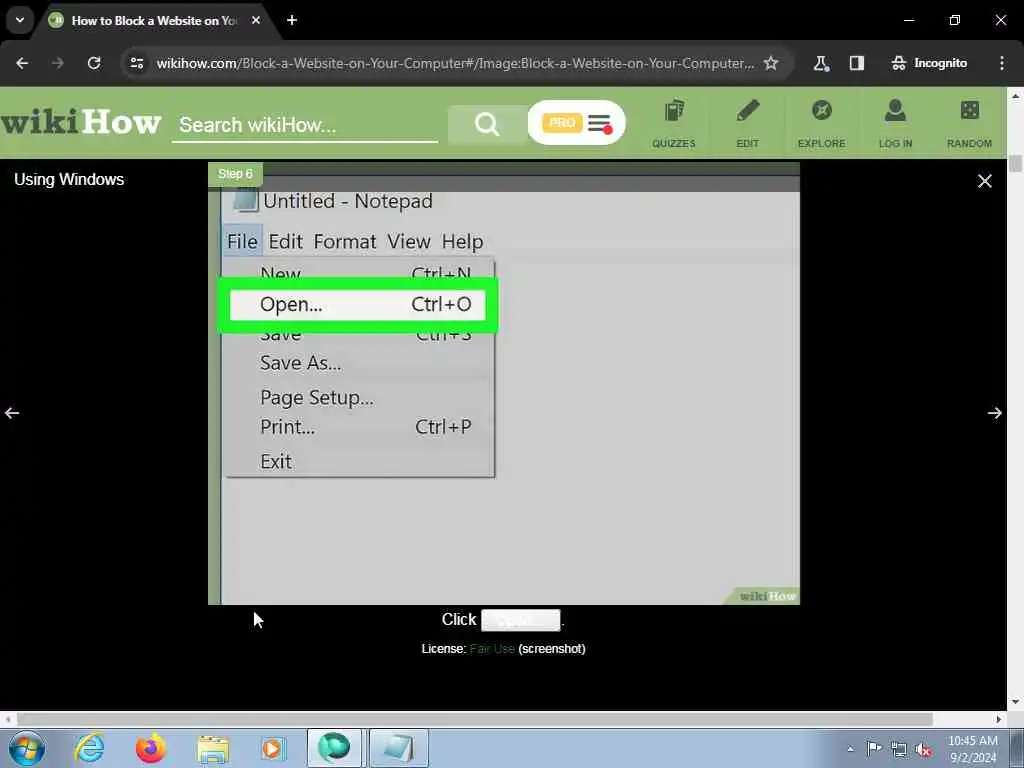Screen dimensions: 1024x768
Task: Open Chrome Labs flask icon
Action: pyautogui.click(x=821, y=63)
